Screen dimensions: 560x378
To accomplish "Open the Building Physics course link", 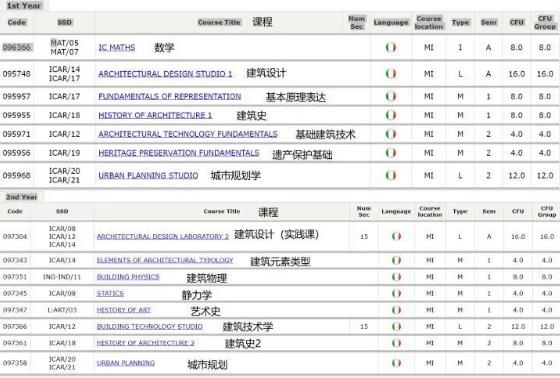I will [x=128, y=277].
